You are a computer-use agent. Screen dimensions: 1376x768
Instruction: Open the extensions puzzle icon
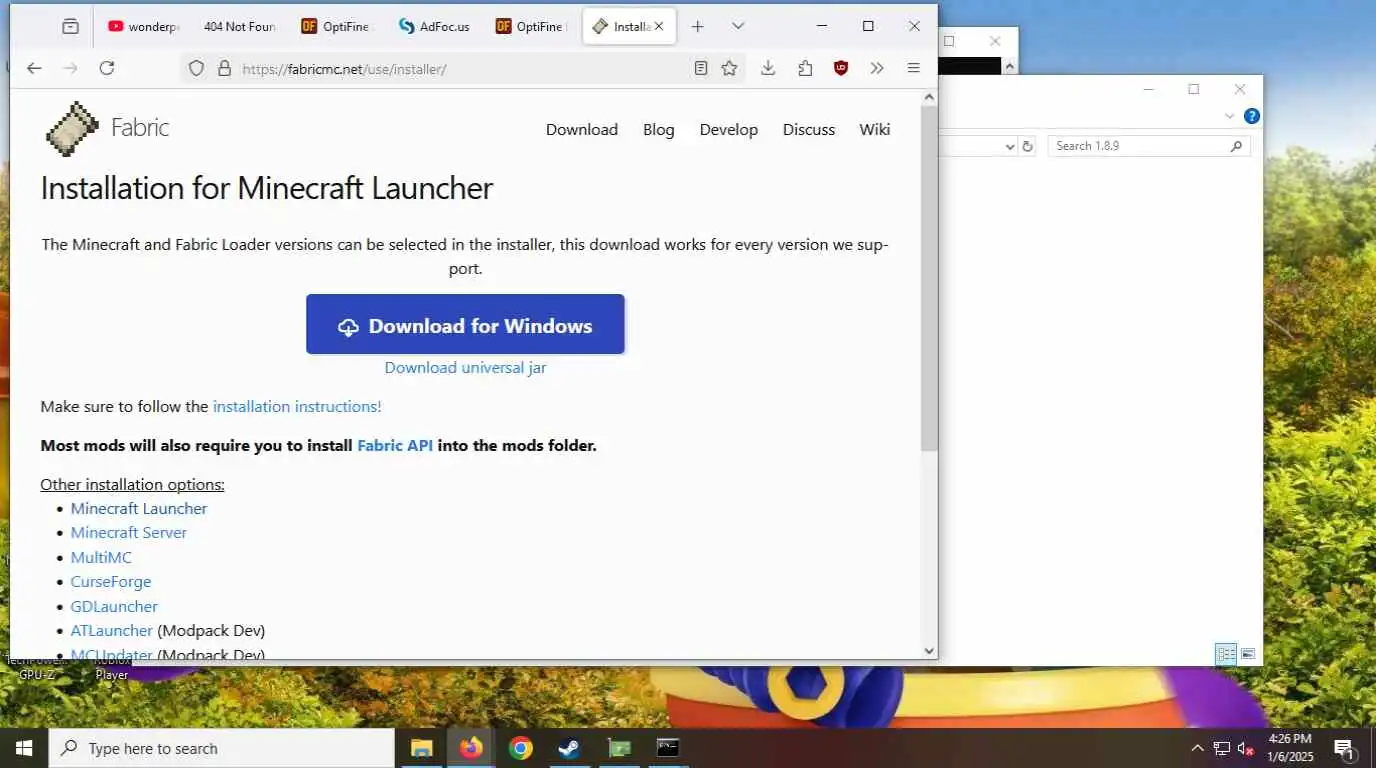[805, 68]
